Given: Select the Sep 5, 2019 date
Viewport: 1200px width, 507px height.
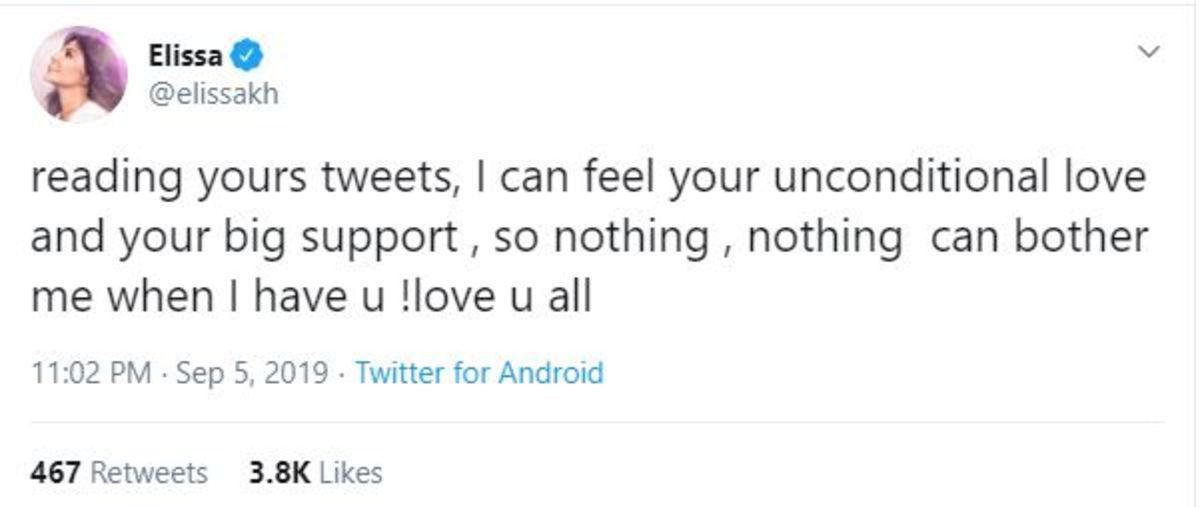Looking at the screenshot, I should pyautogui.click(x=252, y=374).
